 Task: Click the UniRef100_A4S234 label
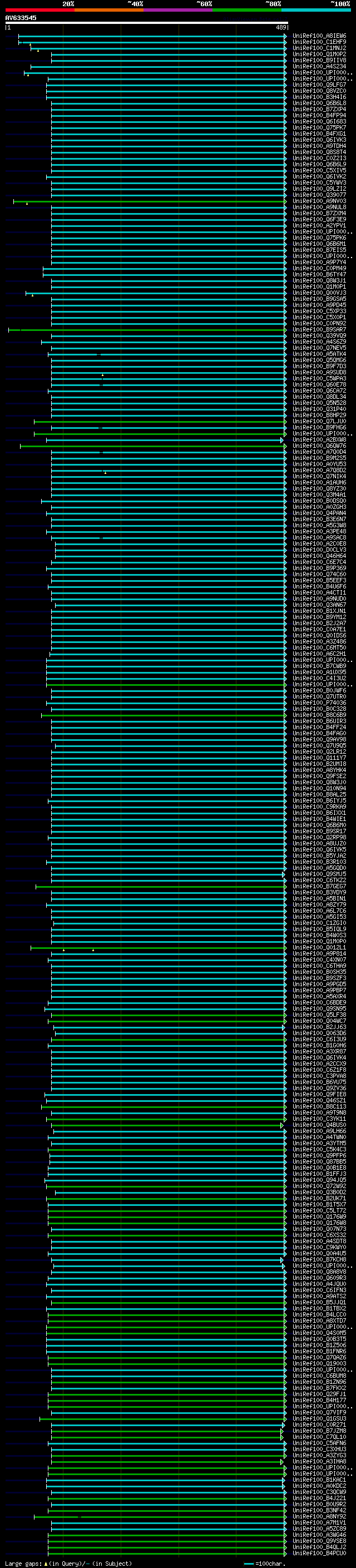319,66
